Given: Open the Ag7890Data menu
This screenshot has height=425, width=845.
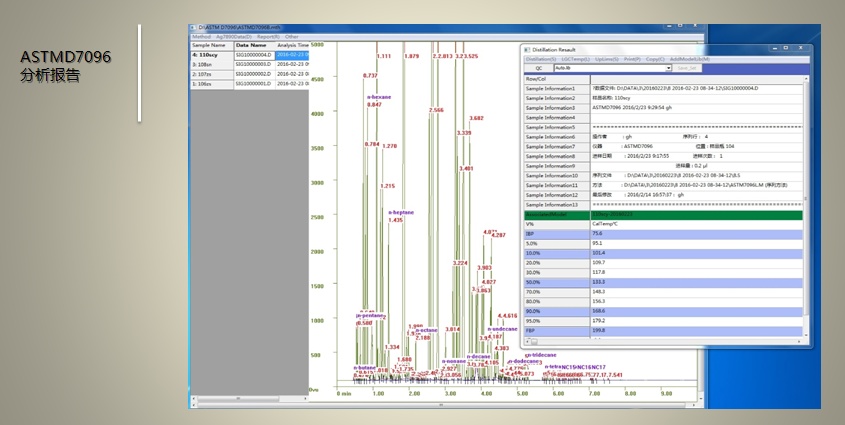Looking at the screenshot, I should (233, 36).
